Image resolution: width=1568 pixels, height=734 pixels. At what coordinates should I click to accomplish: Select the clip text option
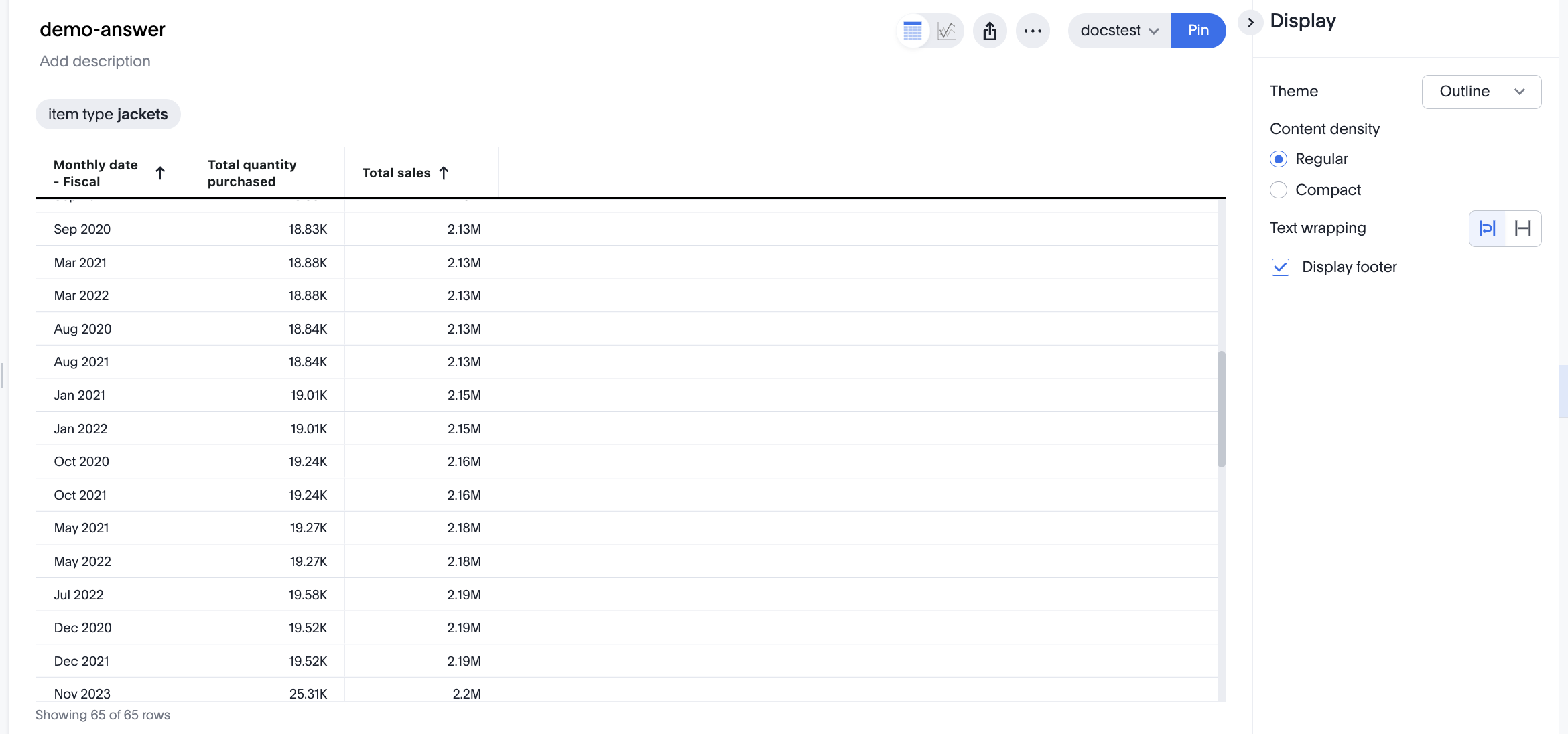click(x=1524, y=228)
